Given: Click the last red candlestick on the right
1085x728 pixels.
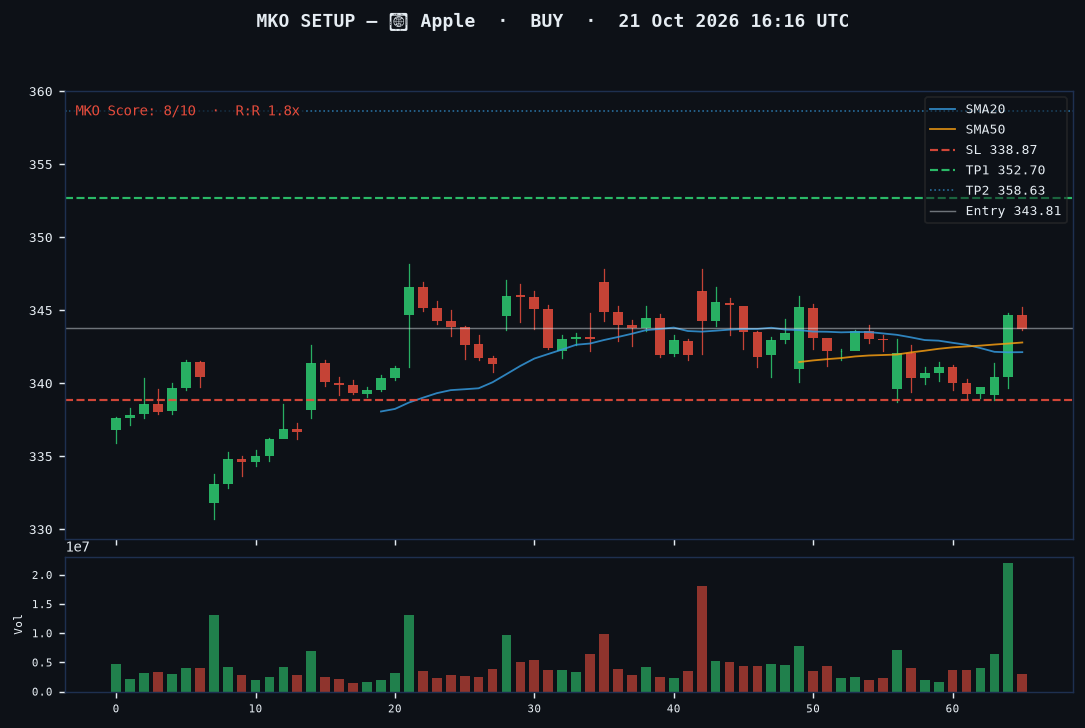Looking at the screenshot, I should tap(1022, 322).
